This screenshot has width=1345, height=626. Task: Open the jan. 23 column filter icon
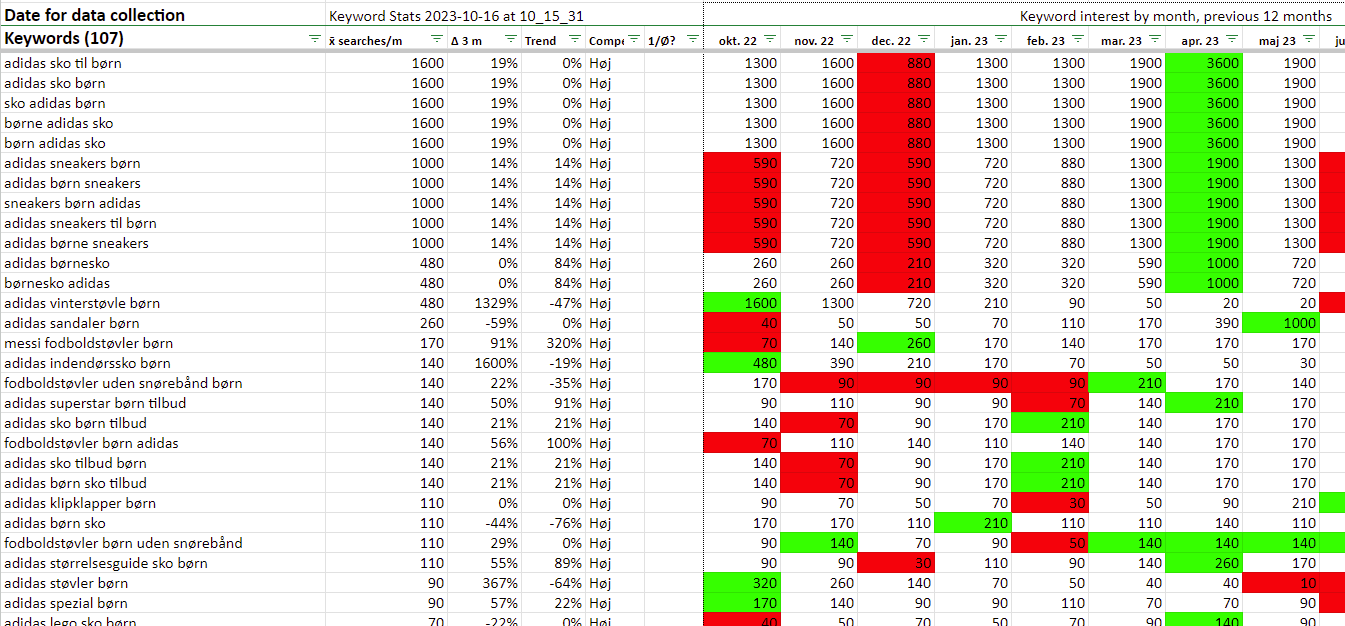(x=999, y=39)
